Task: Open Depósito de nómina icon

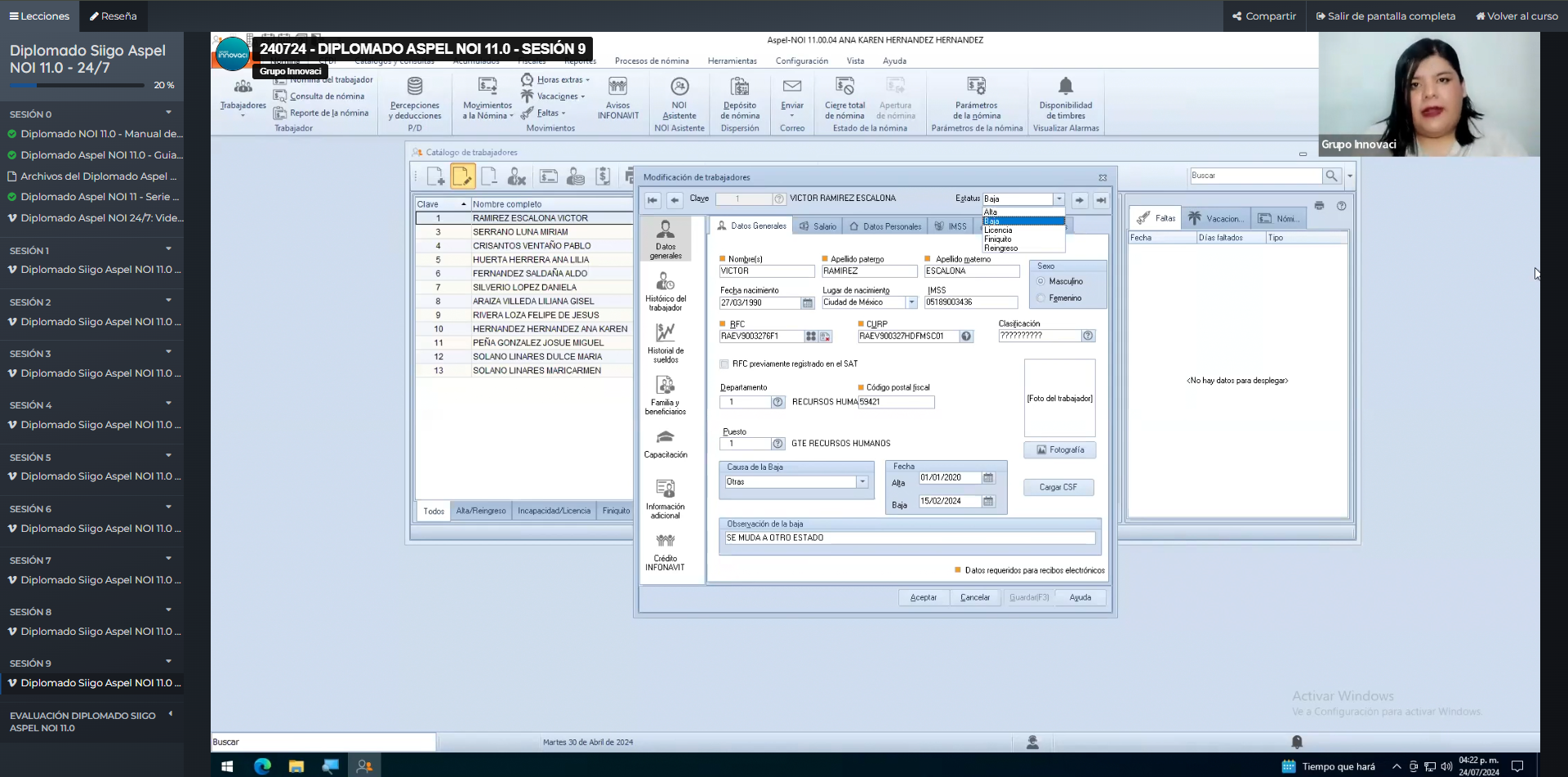Action: 740,87
